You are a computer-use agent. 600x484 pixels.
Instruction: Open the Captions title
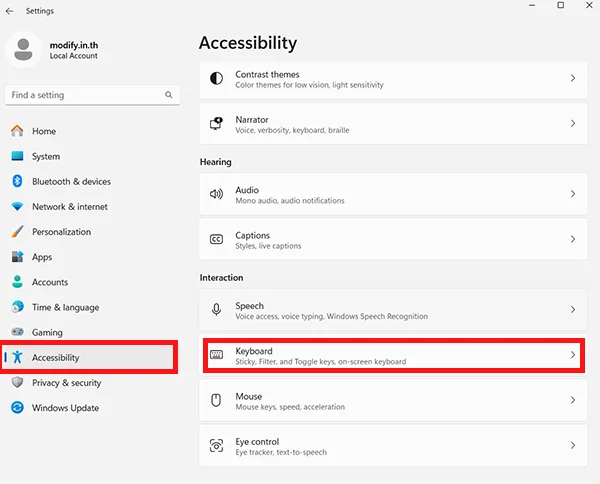pyautogui.click(x=253, y=235)
